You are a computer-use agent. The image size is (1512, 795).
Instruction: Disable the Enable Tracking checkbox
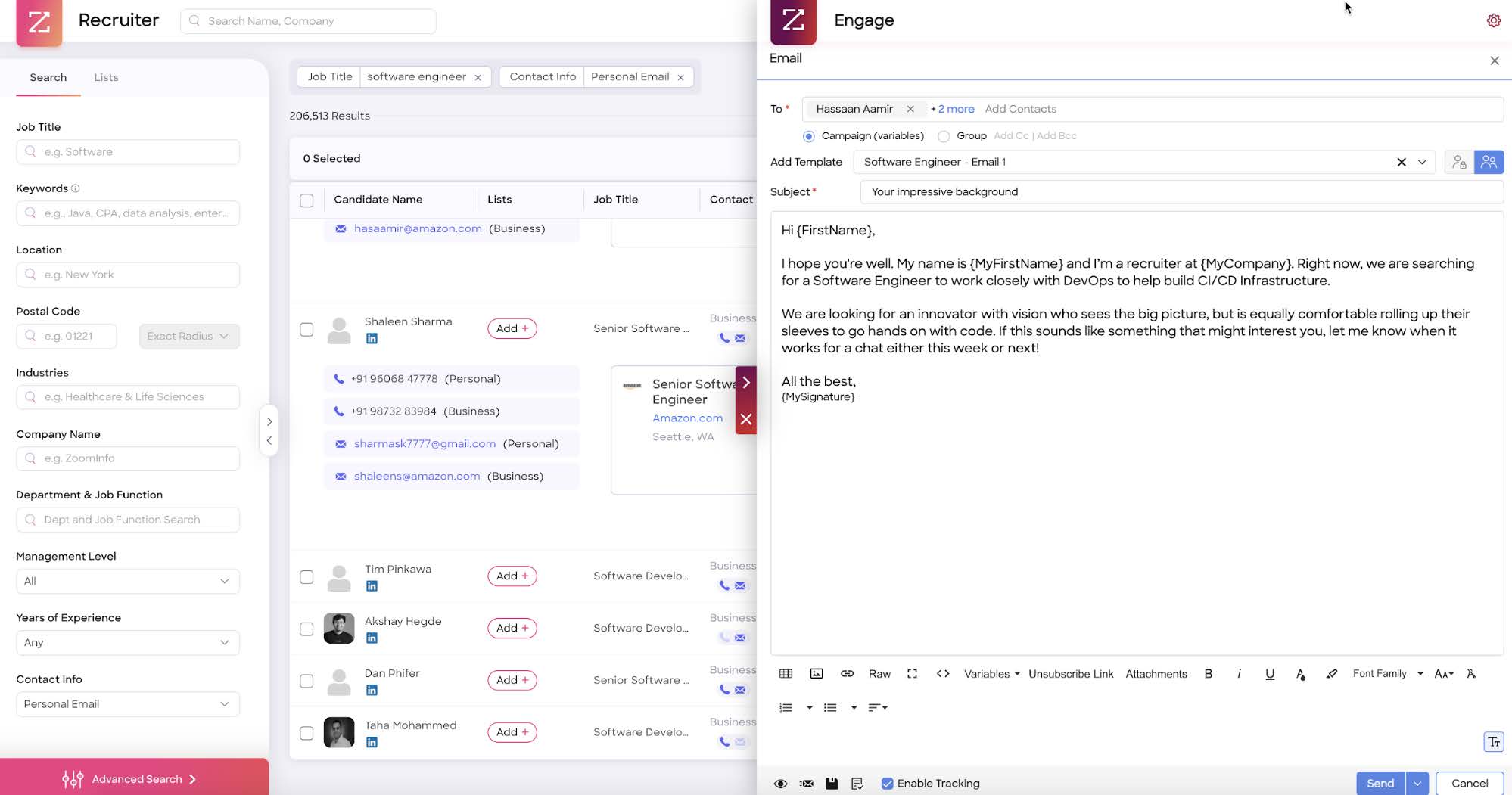887,783
